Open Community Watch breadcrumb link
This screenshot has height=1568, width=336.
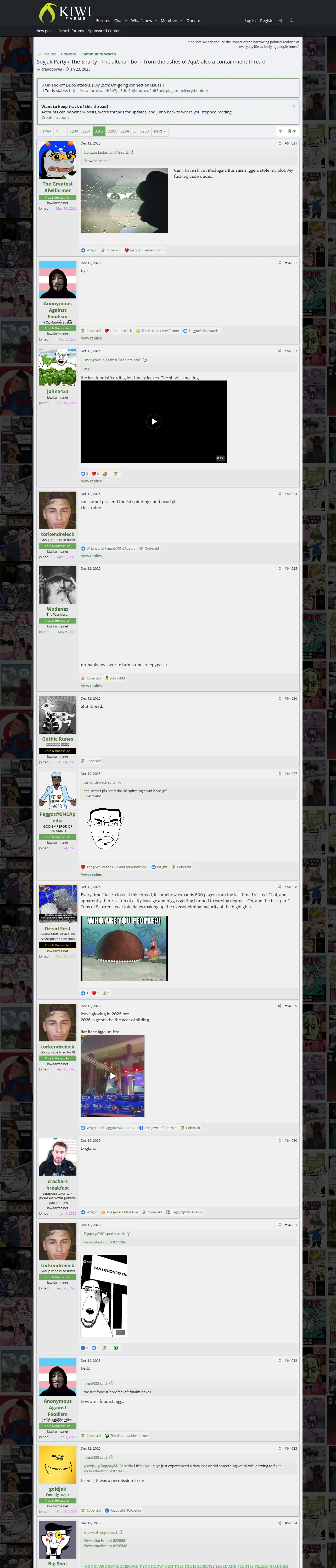99,54
